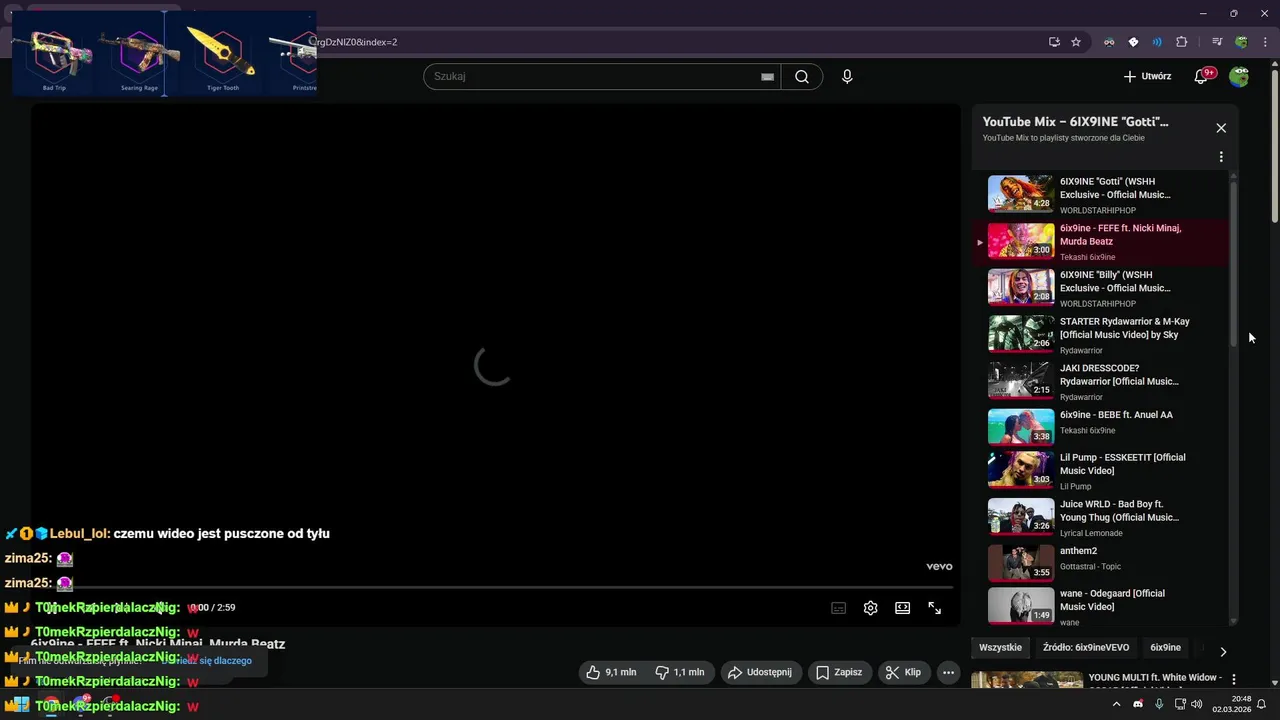This screenshot has height=720, width=1280.
Task: Open Lil Pump - ESSKEETIT video
Action: (1101, 471)
